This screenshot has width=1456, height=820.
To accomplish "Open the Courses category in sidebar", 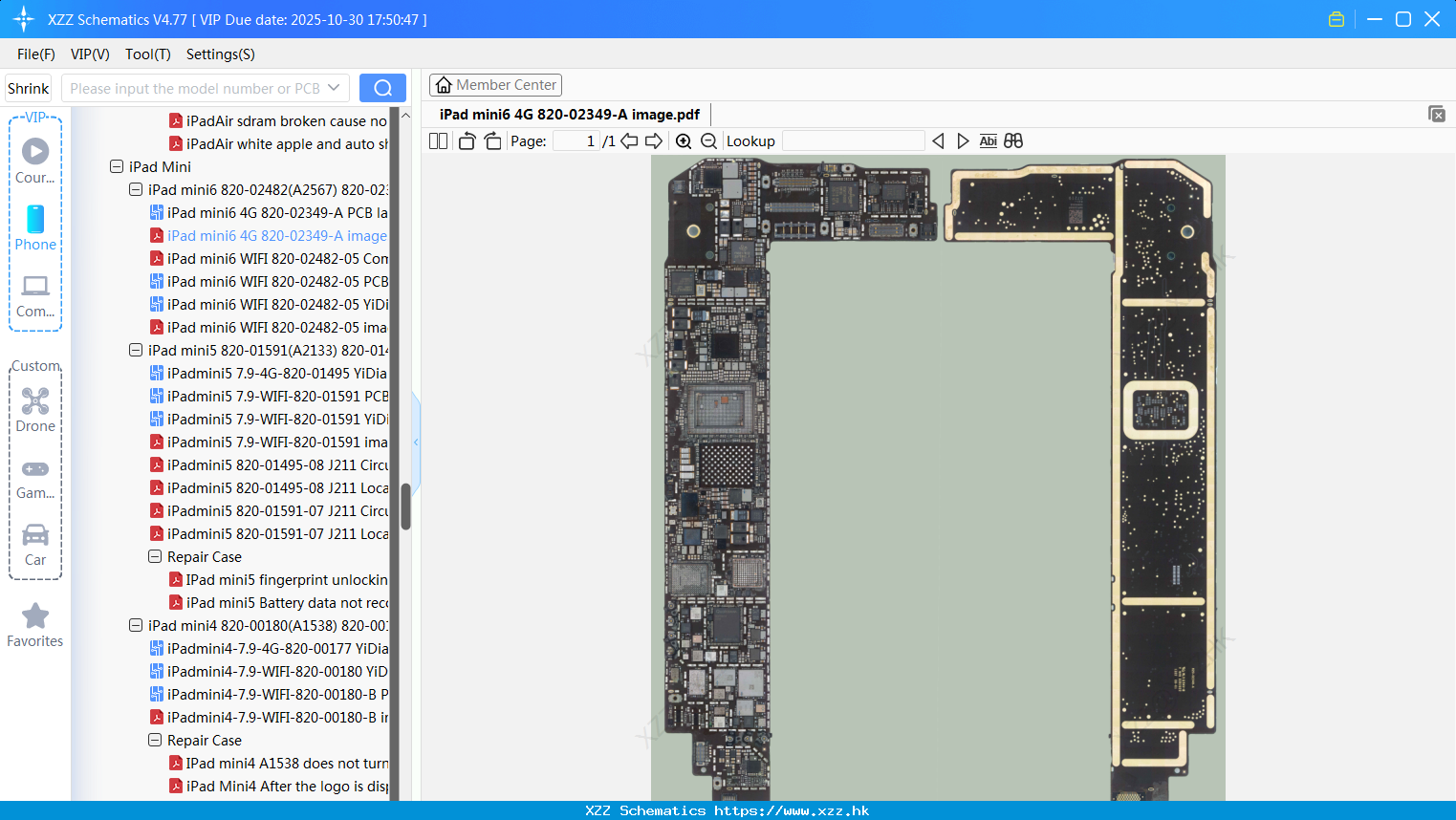I will click(35, 161).
